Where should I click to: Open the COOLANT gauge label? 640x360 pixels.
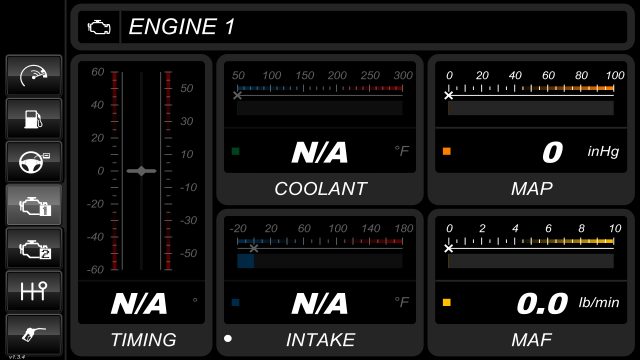(x=320, y=189)
